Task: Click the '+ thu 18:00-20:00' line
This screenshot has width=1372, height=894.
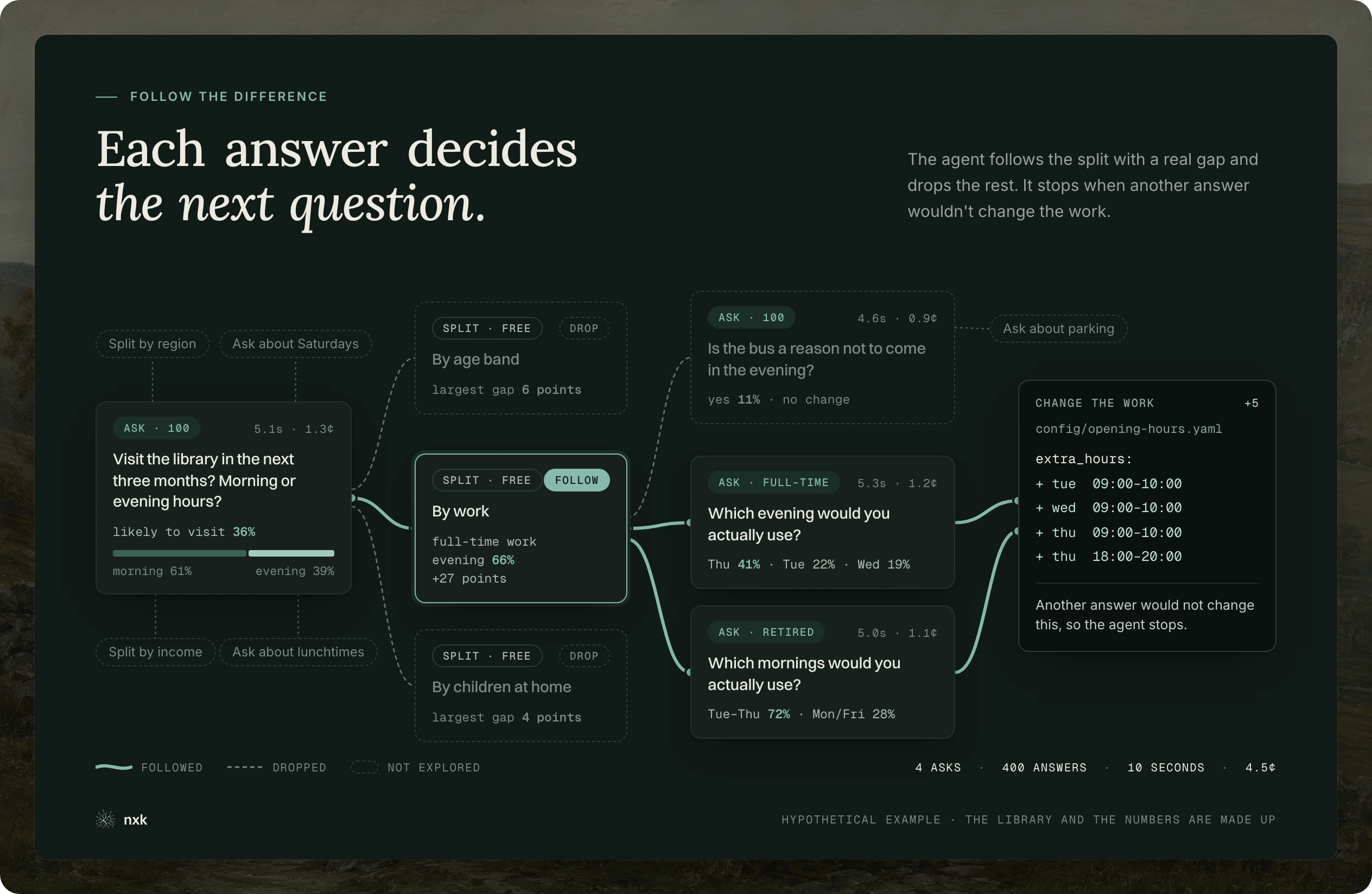Action: (x=1109, y=557)
